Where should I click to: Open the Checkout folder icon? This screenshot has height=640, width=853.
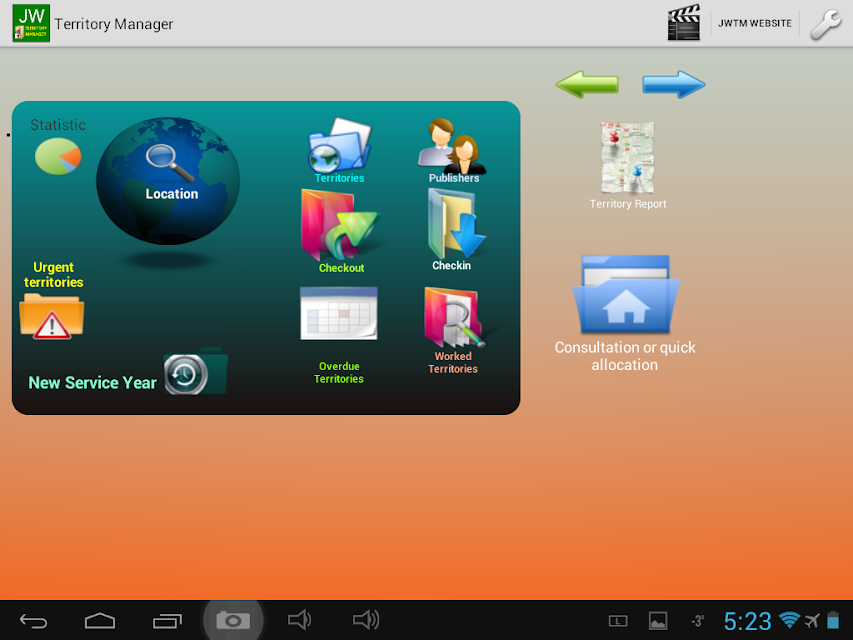[x=339, y=225]
